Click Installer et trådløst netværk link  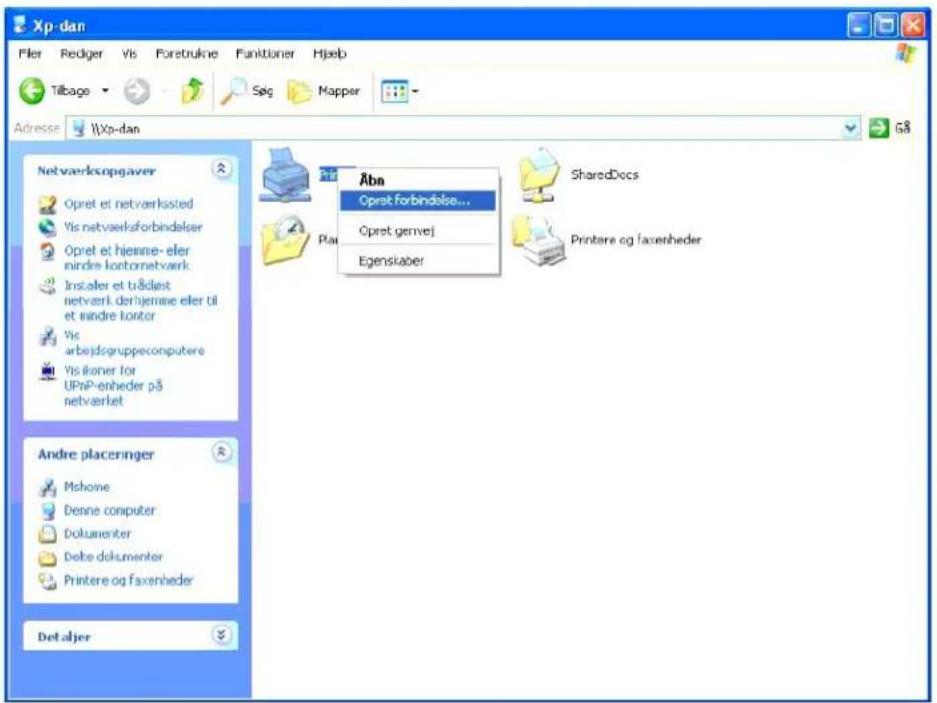pos(141,300)
